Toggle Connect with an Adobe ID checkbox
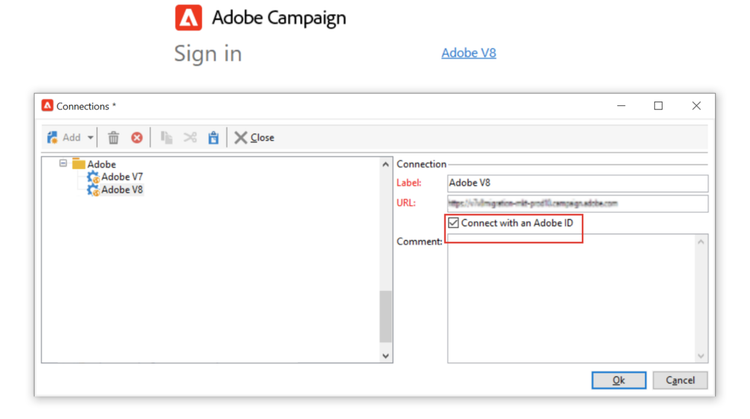 point(454,223)
